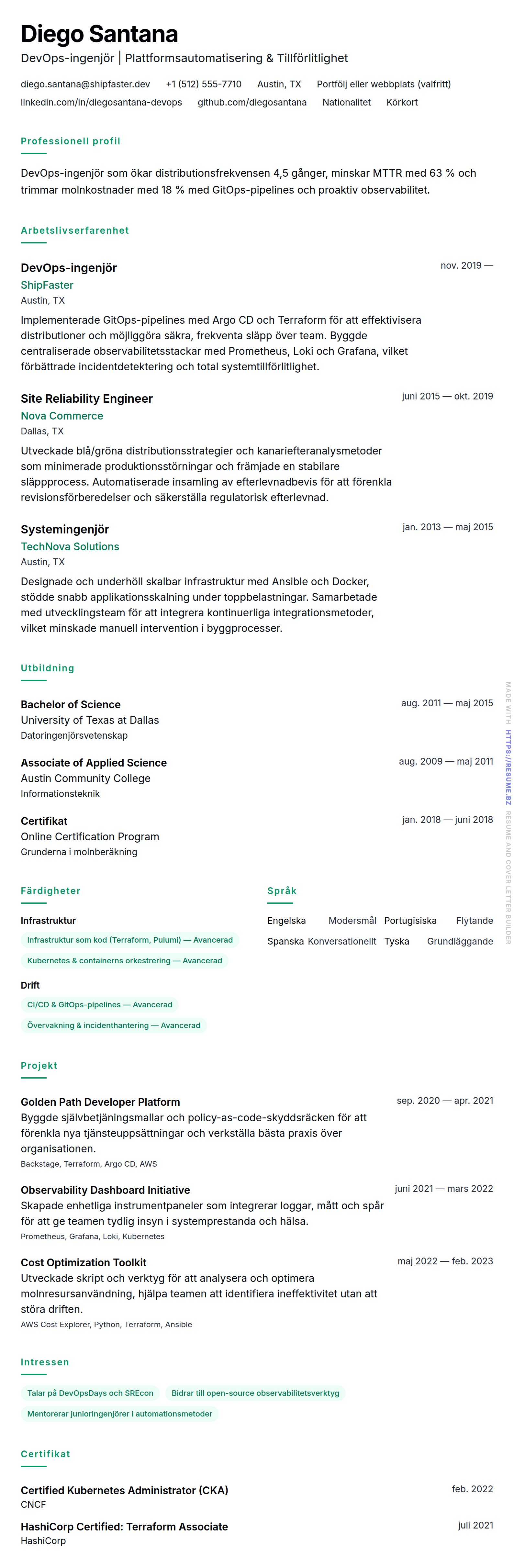Click the Certified Kubernetes Administrator (CKA) entry
This screenshot has height=1568, width=514.
tap(124, 1490)
